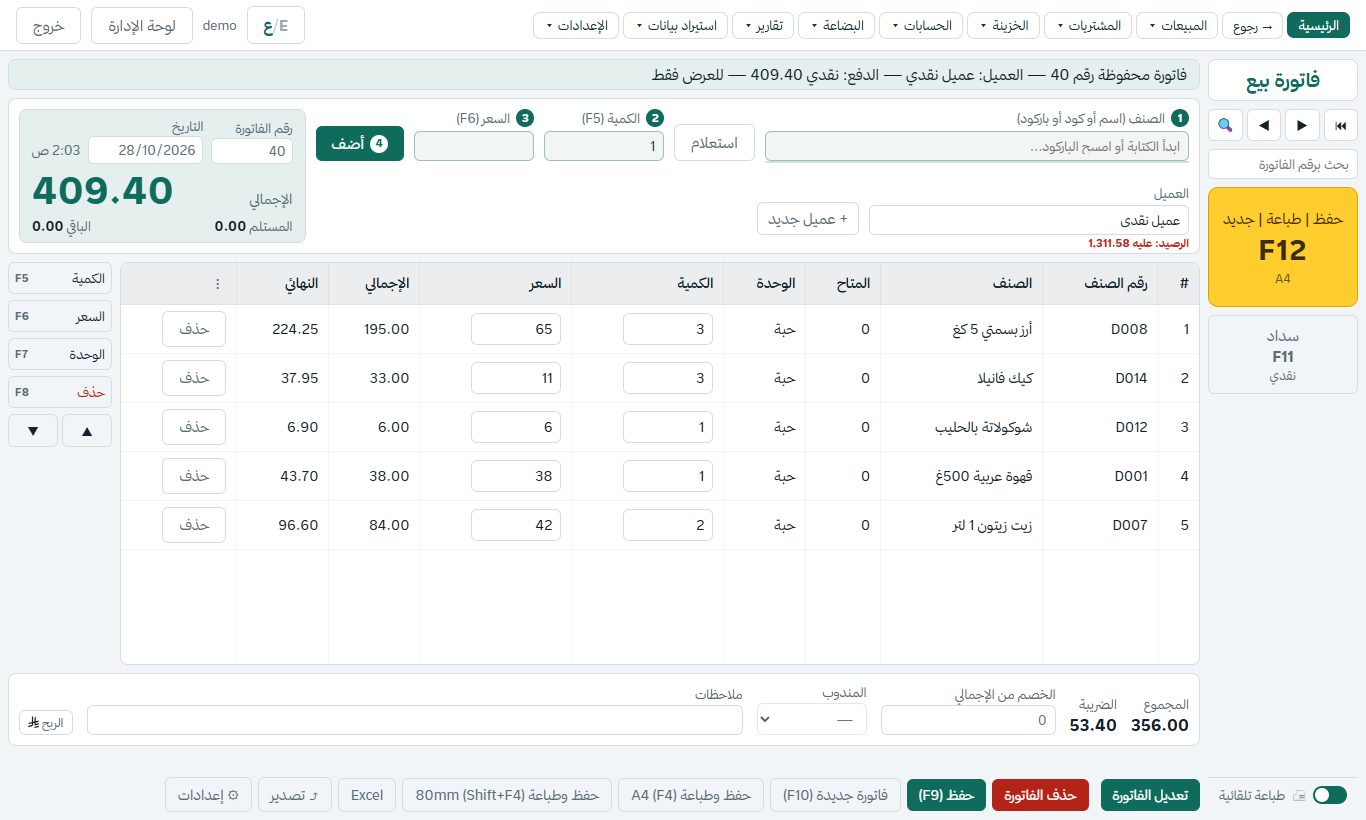
Task: Go to the الرئيسية home page
Action: click(1318, 25)
